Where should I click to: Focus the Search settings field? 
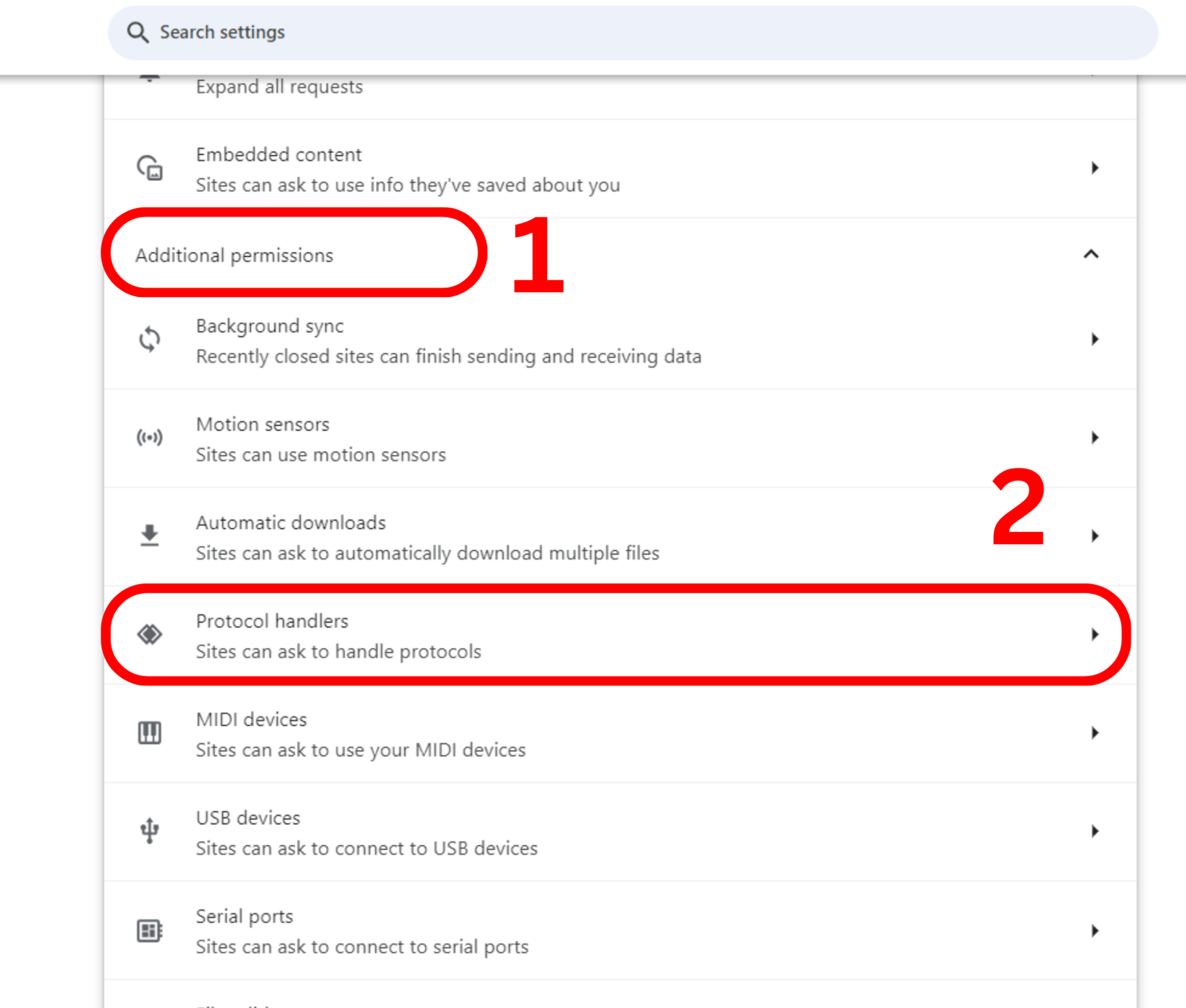[618, 33]
